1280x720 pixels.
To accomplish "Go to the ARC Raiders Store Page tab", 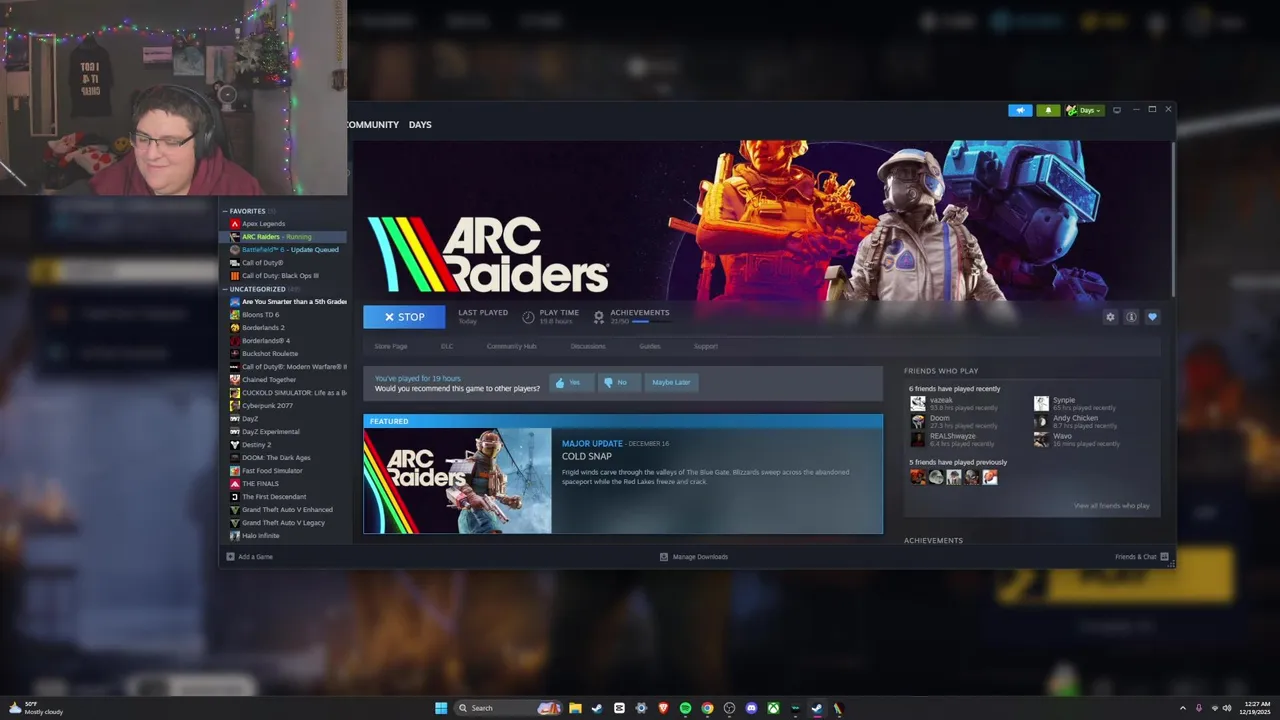I will (391, 346).
